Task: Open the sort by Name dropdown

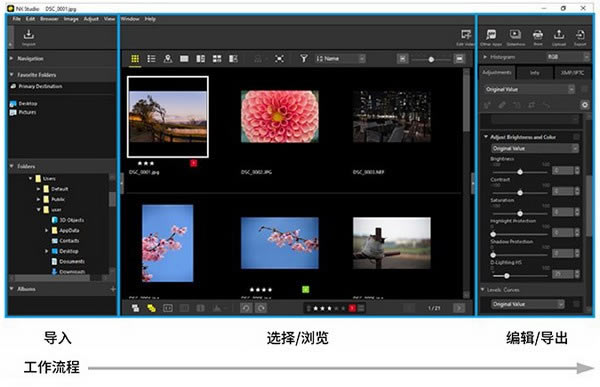Action: click(340, 59)
